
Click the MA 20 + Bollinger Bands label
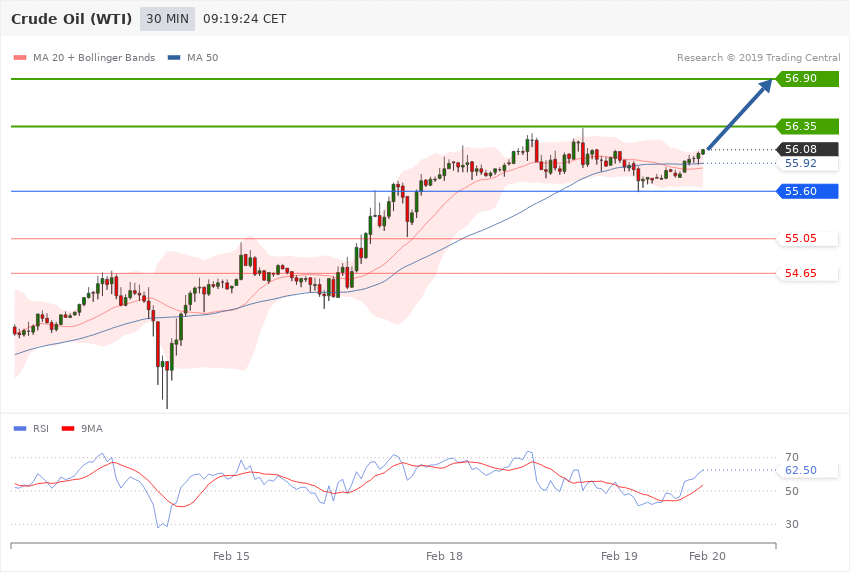[x=94, y=57]
